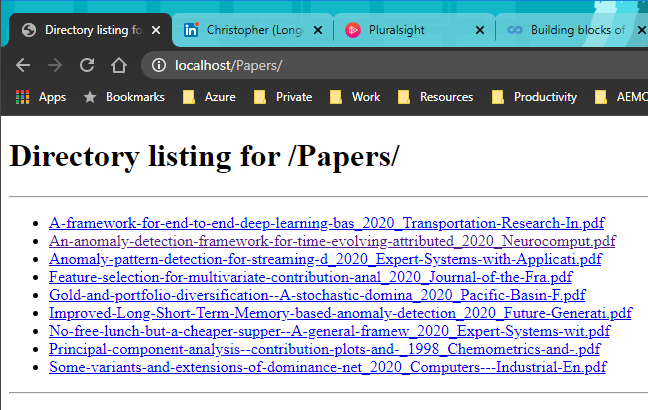
Task: Open the AEMC bookmarks folder
Action: tap(621, 97)
